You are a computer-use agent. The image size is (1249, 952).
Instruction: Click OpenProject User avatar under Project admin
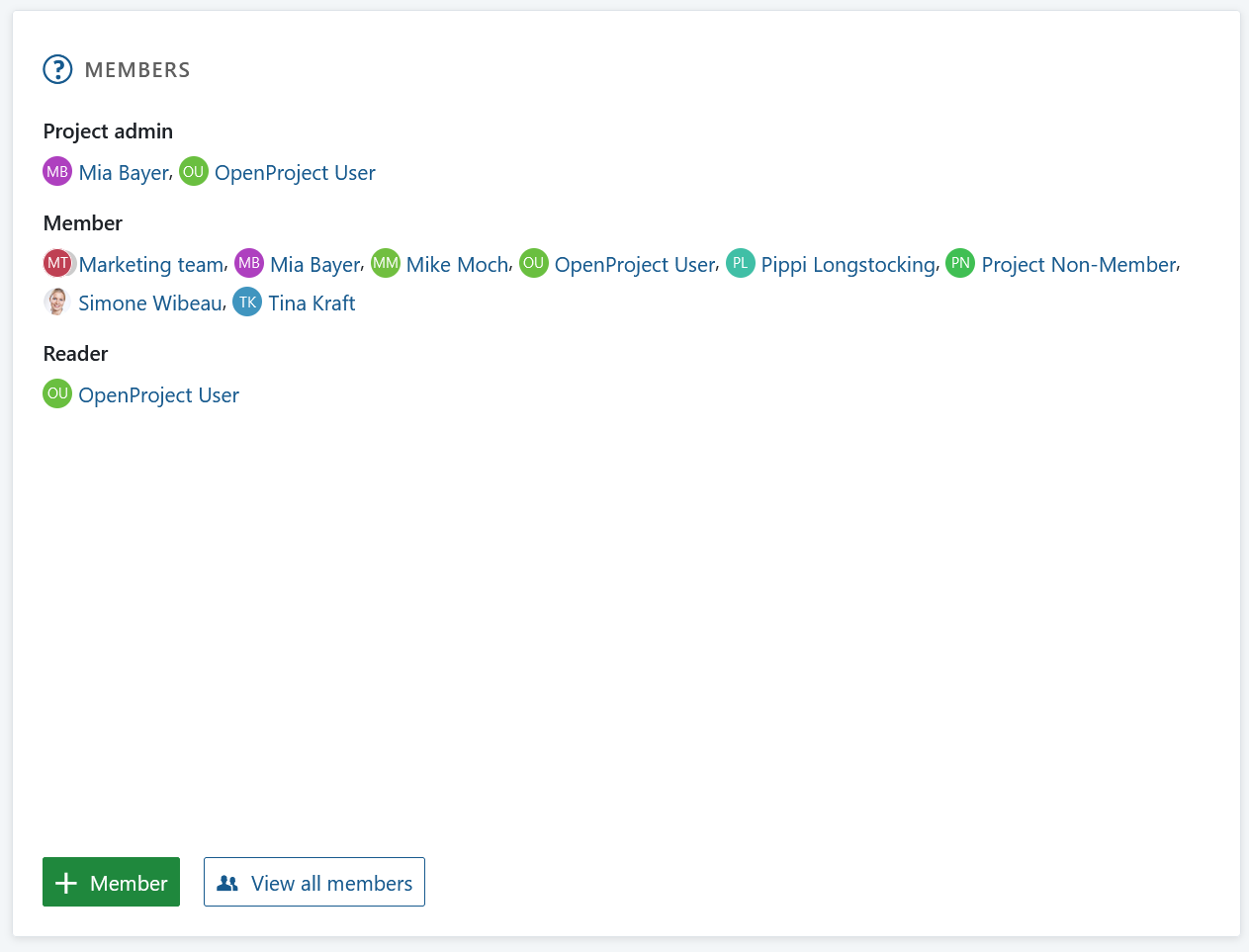tap(194, 172)
